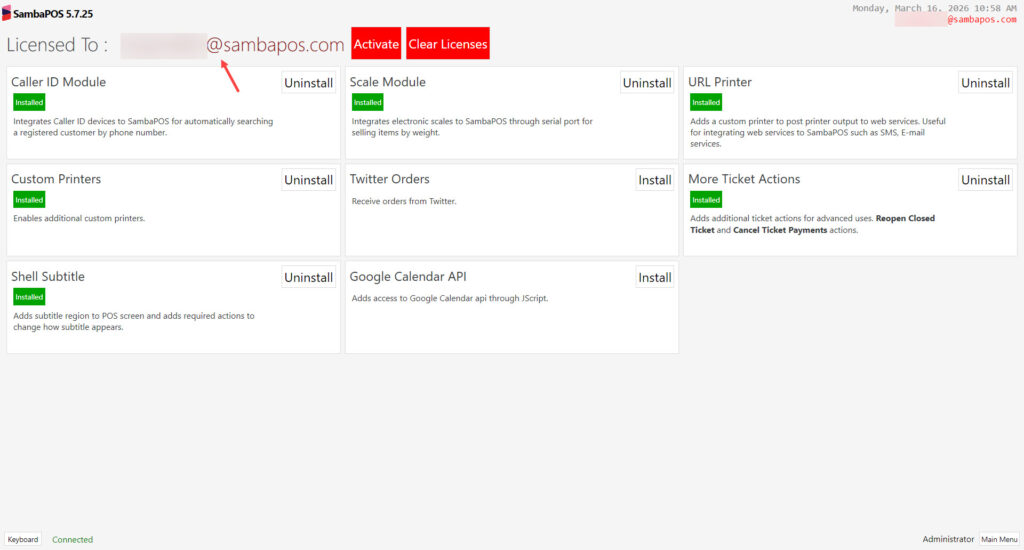This screenshot has width=1024, height=550.
Task: Select the Twitter Orders module title
Action: 389,179
